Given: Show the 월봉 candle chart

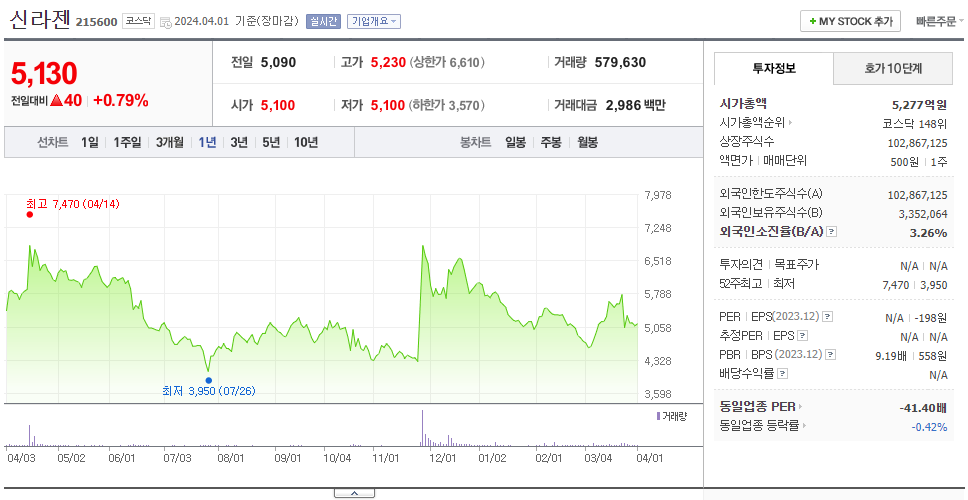Looking at the screenshot, I should (x=588, y=143).
